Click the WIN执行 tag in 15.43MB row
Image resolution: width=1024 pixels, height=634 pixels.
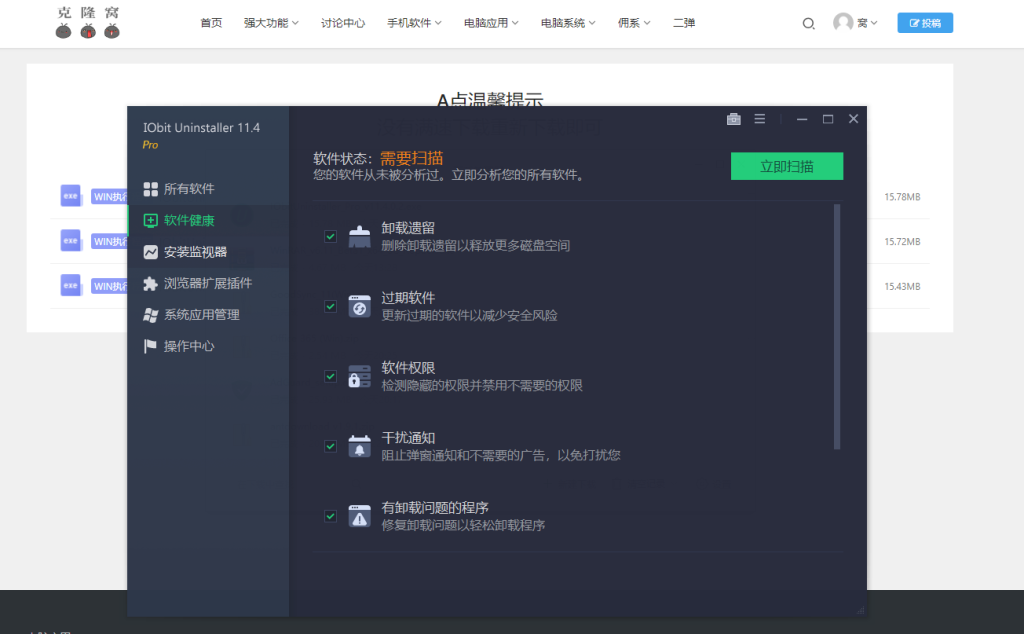(109, 286)
